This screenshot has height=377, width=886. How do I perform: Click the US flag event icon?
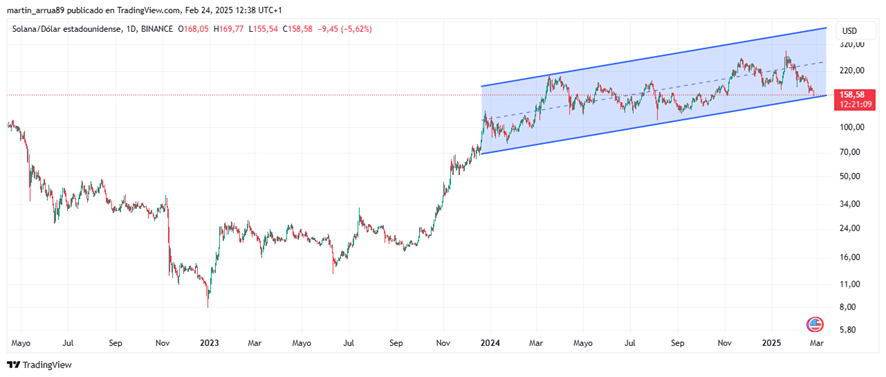[x=814, y=324]
